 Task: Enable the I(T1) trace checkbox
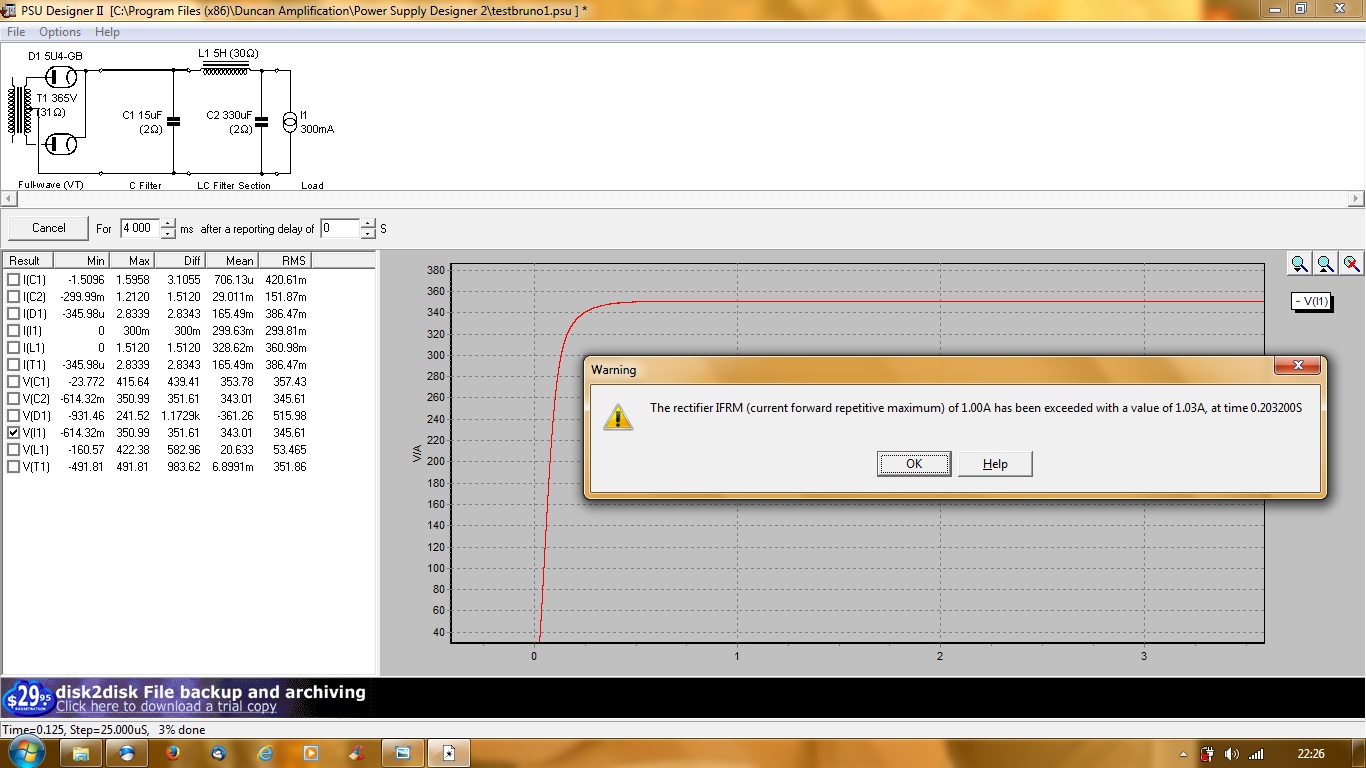click(x=13, y=365)
